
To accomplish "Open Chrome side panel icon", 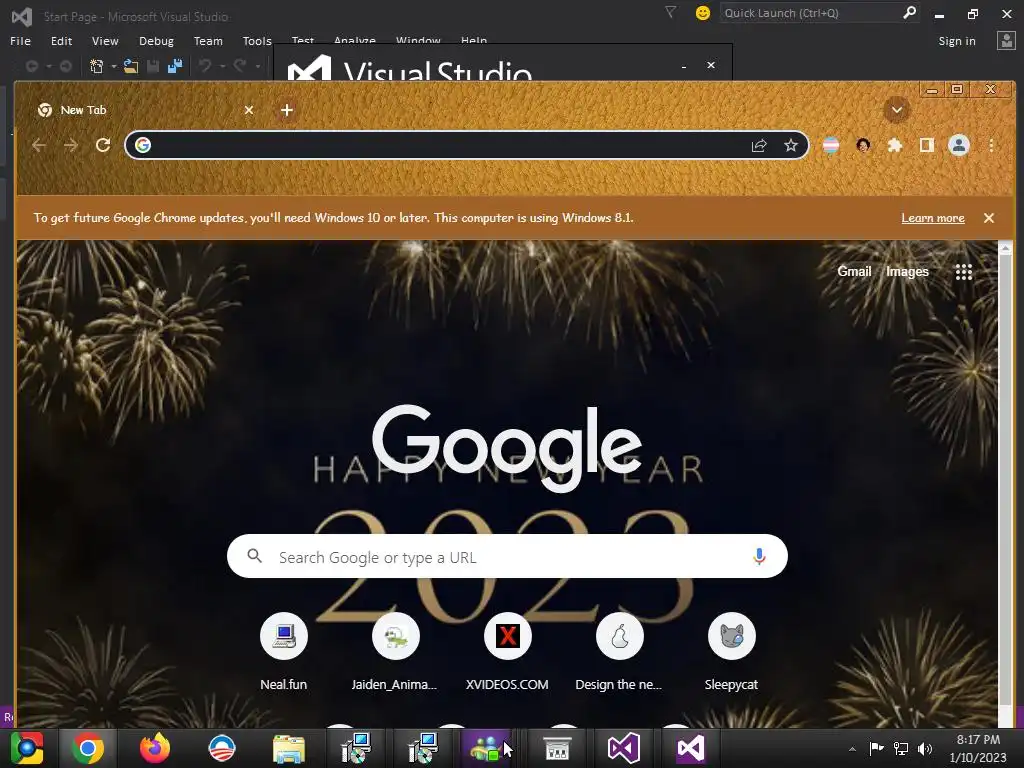I will (x=927, y=145).
